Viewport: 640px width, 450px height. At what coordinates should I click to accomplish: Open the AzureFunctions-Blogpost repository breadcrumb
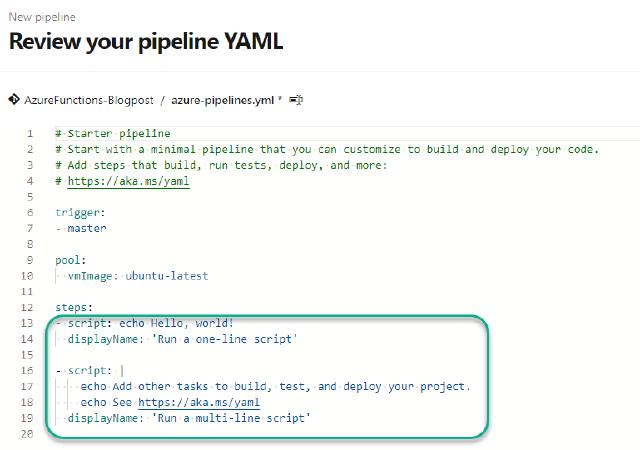tap(86, 100)
